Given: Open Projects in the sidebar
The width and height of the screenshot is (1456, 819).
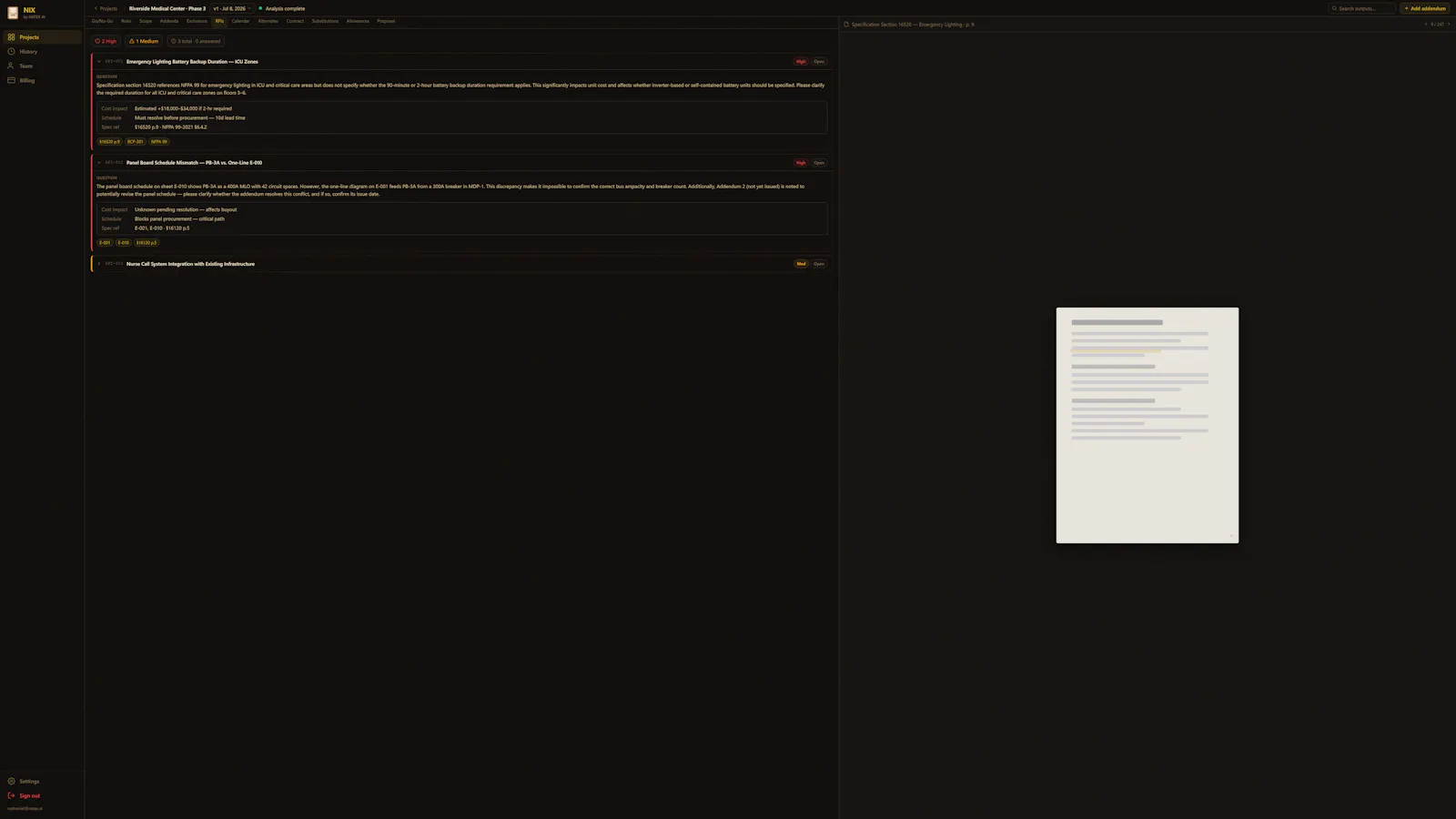Looking at the screenshot, I should (42, 37).
